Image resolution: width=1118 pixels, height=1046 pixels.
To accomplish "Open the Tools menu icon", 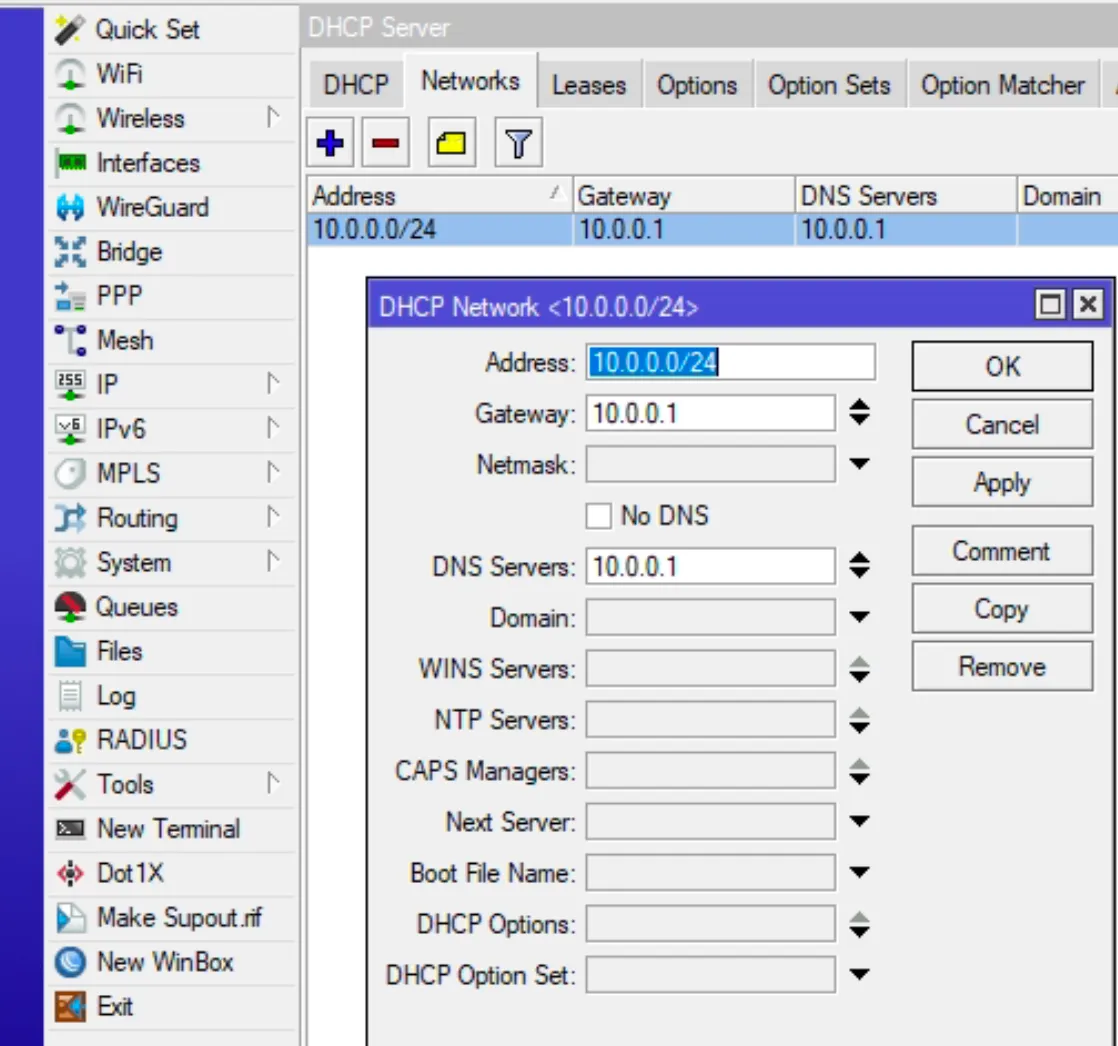I will pyautogui.click(x=71, y=784).
